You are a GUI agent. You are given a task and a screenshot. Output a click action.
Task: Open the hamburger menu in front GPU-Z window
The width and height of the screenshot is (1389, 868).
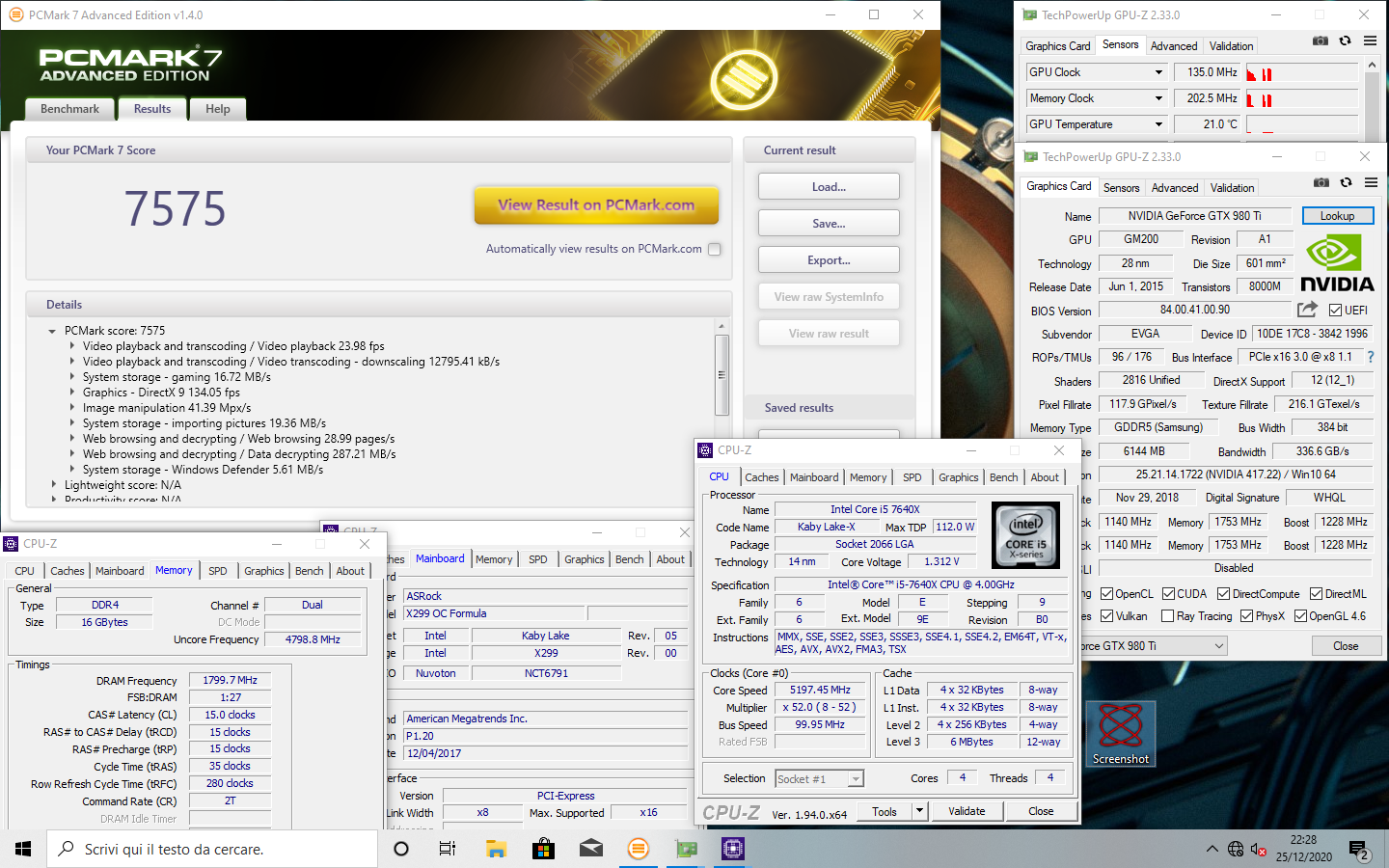1371,182
